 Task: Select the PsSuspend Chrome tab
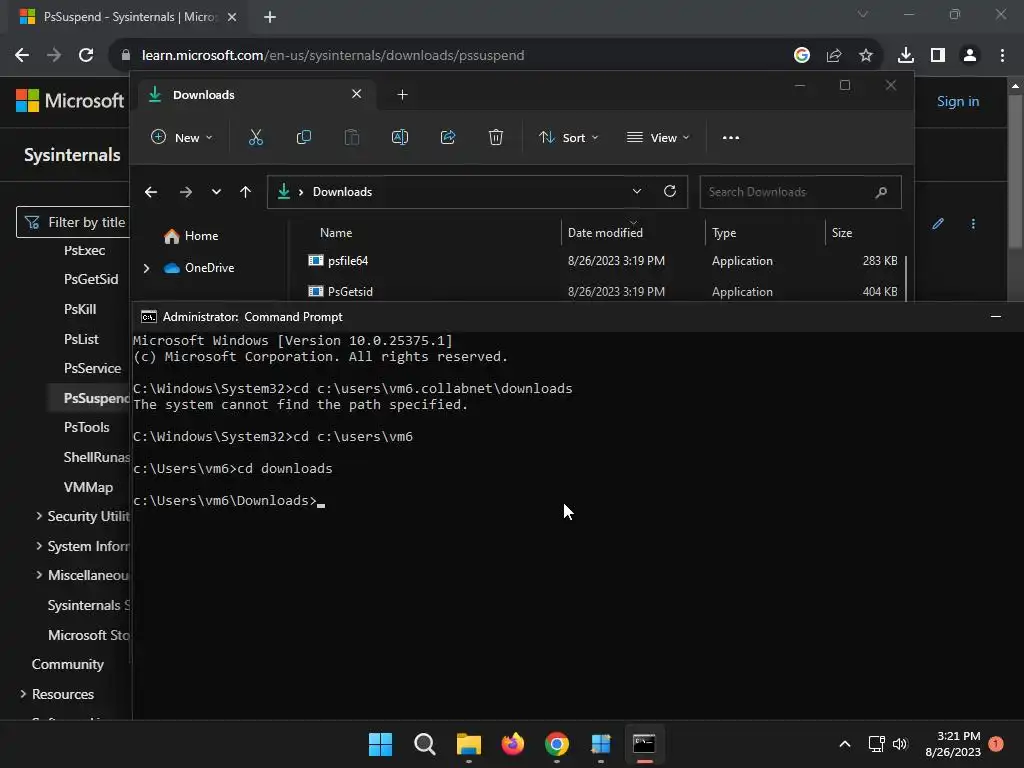pos(127,17)
